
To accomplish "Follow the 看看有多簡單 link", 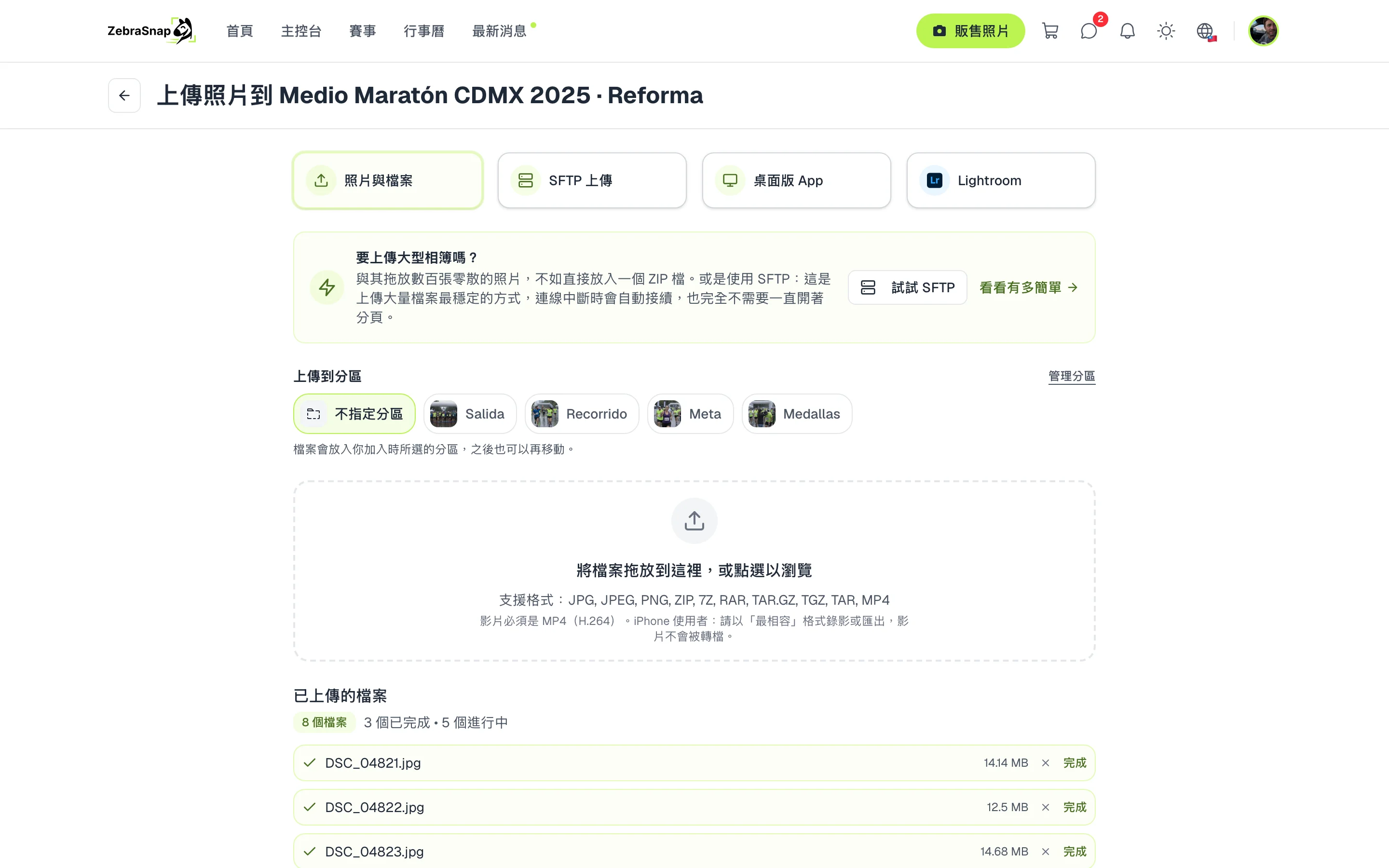I will tap(1029, 287).
